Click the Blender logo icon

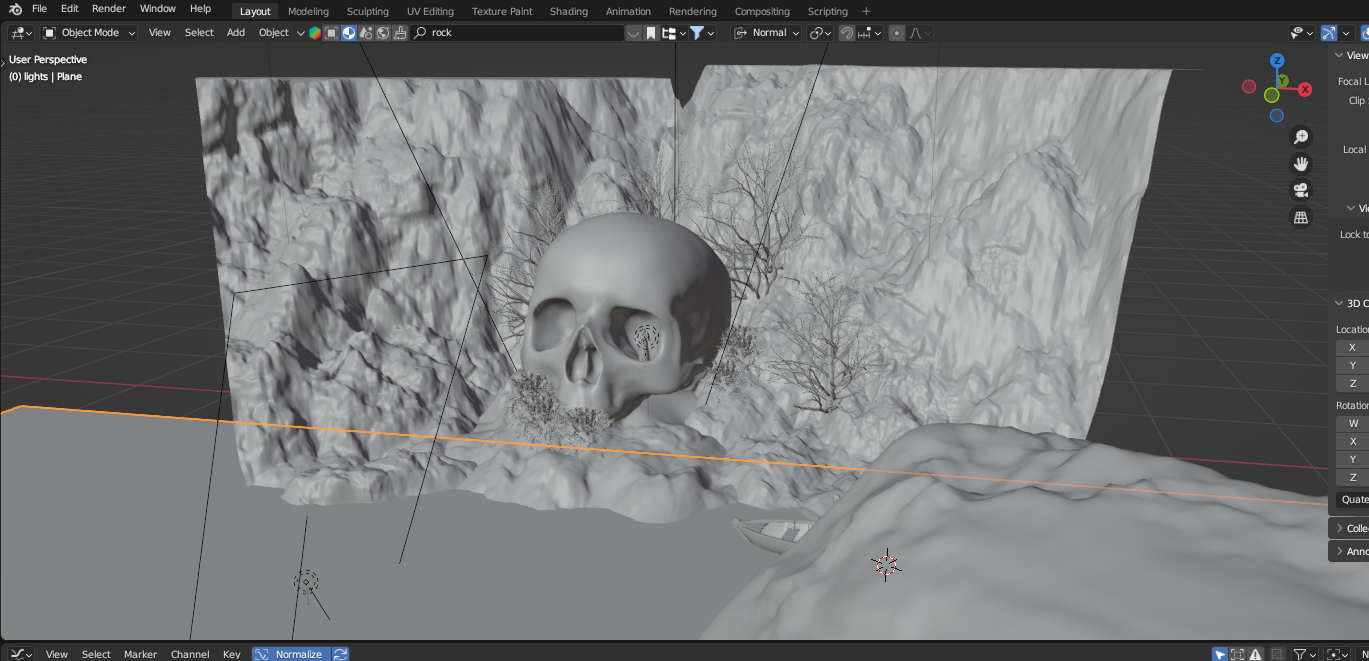pyautogui.click(x=15, y=9)
